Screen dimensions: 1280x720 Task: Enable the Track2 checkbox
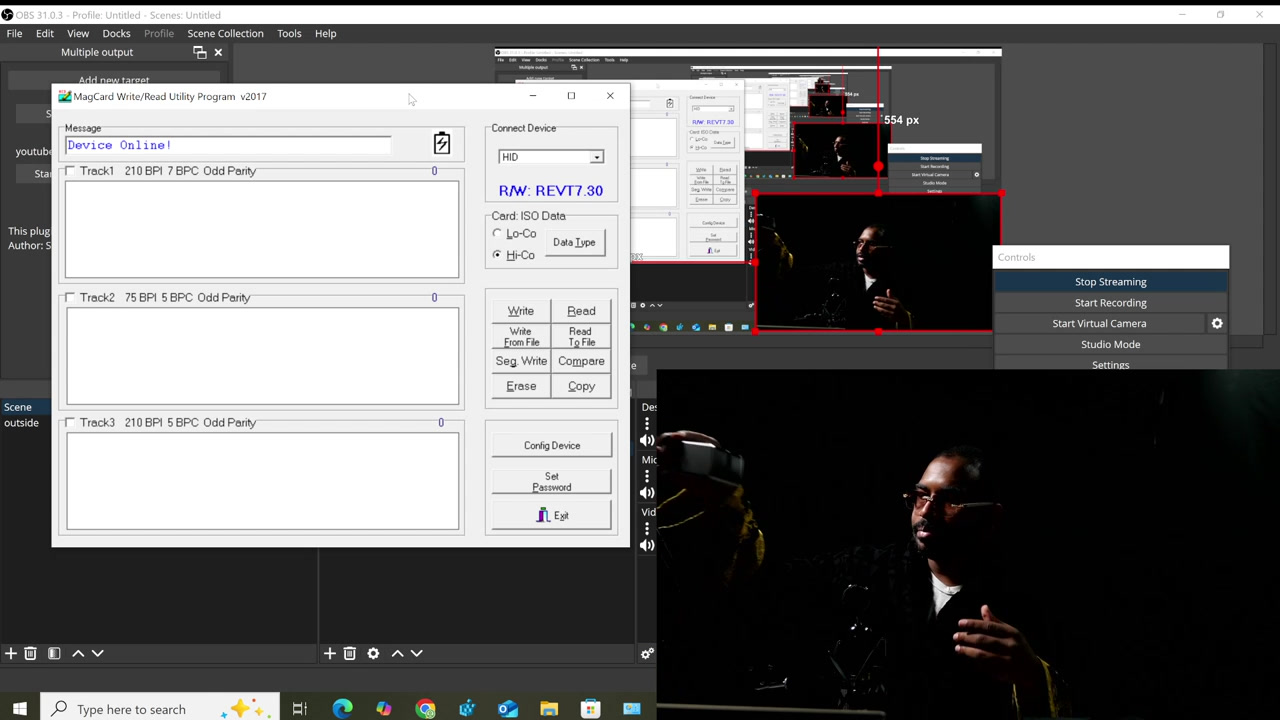click(70, 297)
